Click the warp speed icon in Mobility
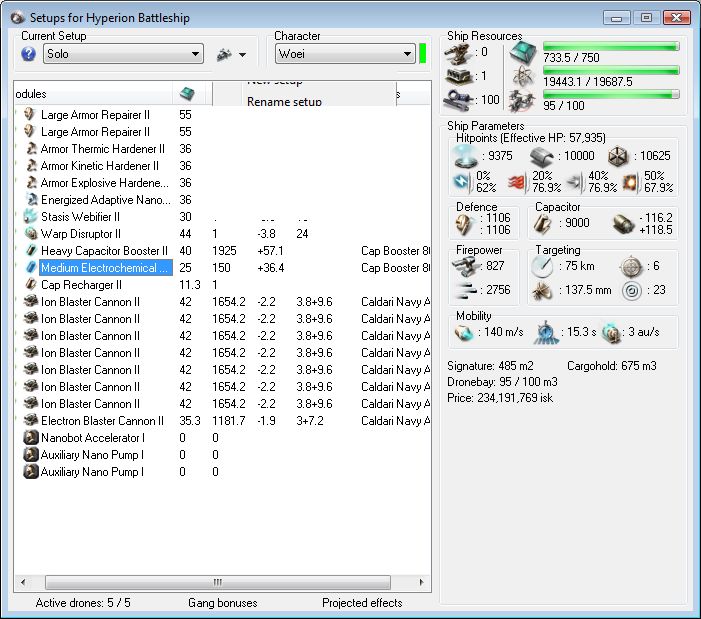Screen dimensions: 701x619 click(x=612, y=332)
